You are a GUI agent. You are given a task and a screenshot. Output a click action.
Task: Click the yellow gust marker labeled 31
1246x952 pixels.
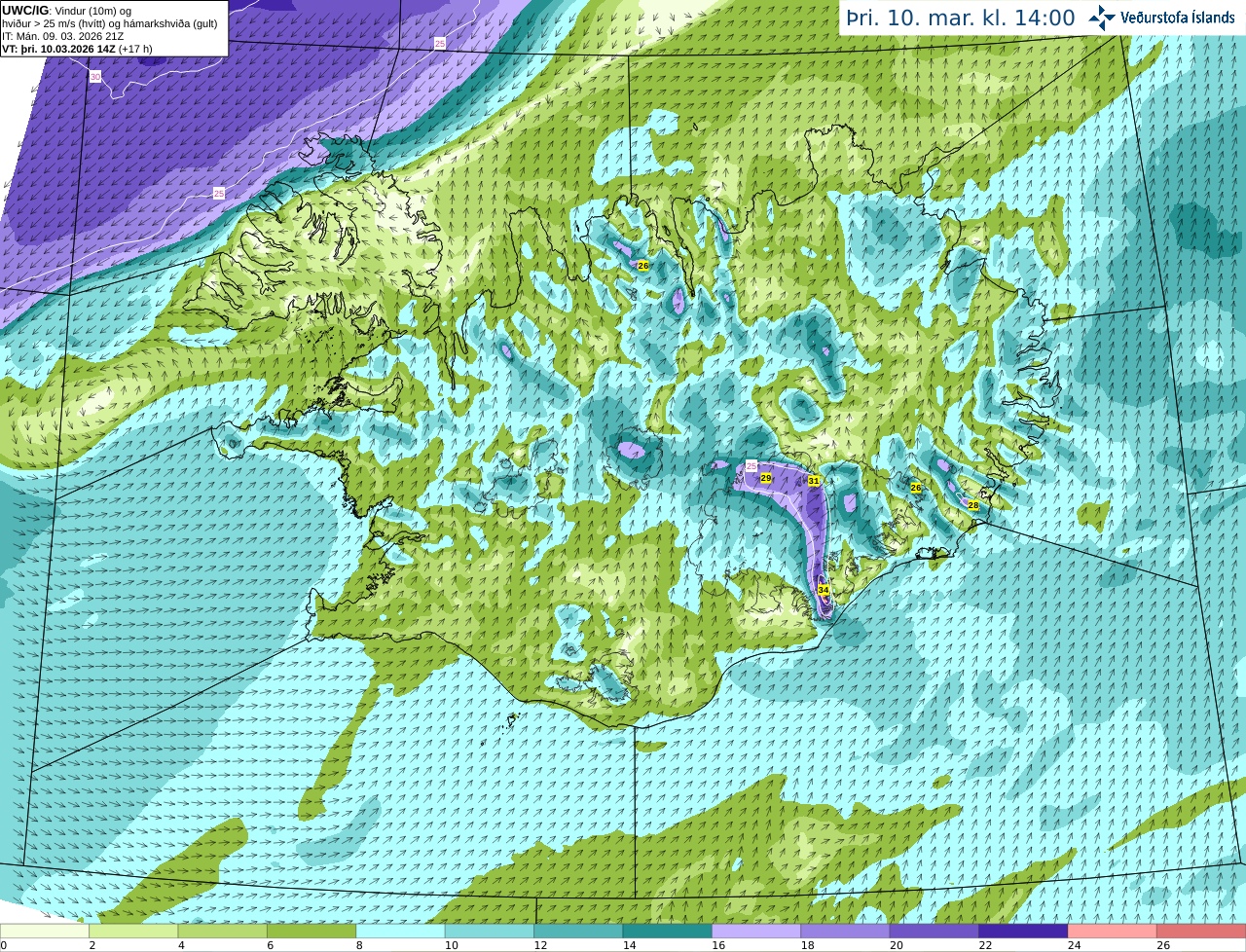tap(814, 481)
